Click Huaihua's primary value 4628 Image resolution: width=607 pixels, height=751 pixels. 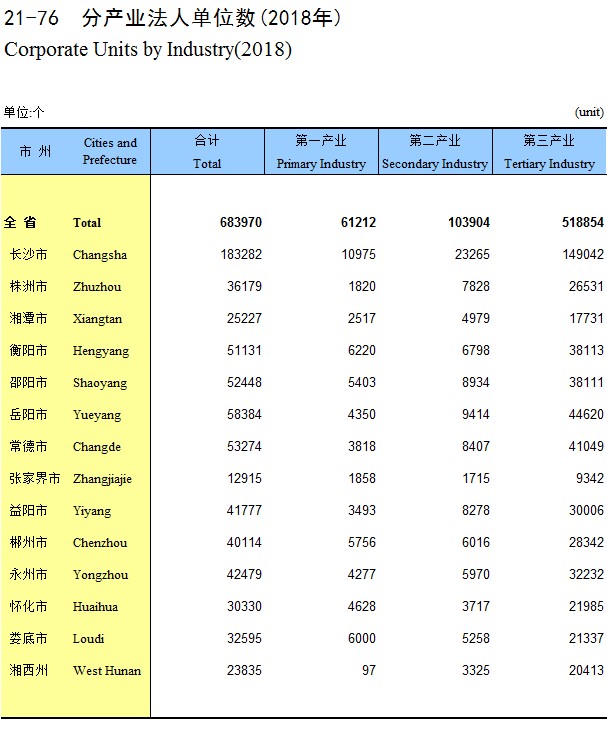(362, 606)
